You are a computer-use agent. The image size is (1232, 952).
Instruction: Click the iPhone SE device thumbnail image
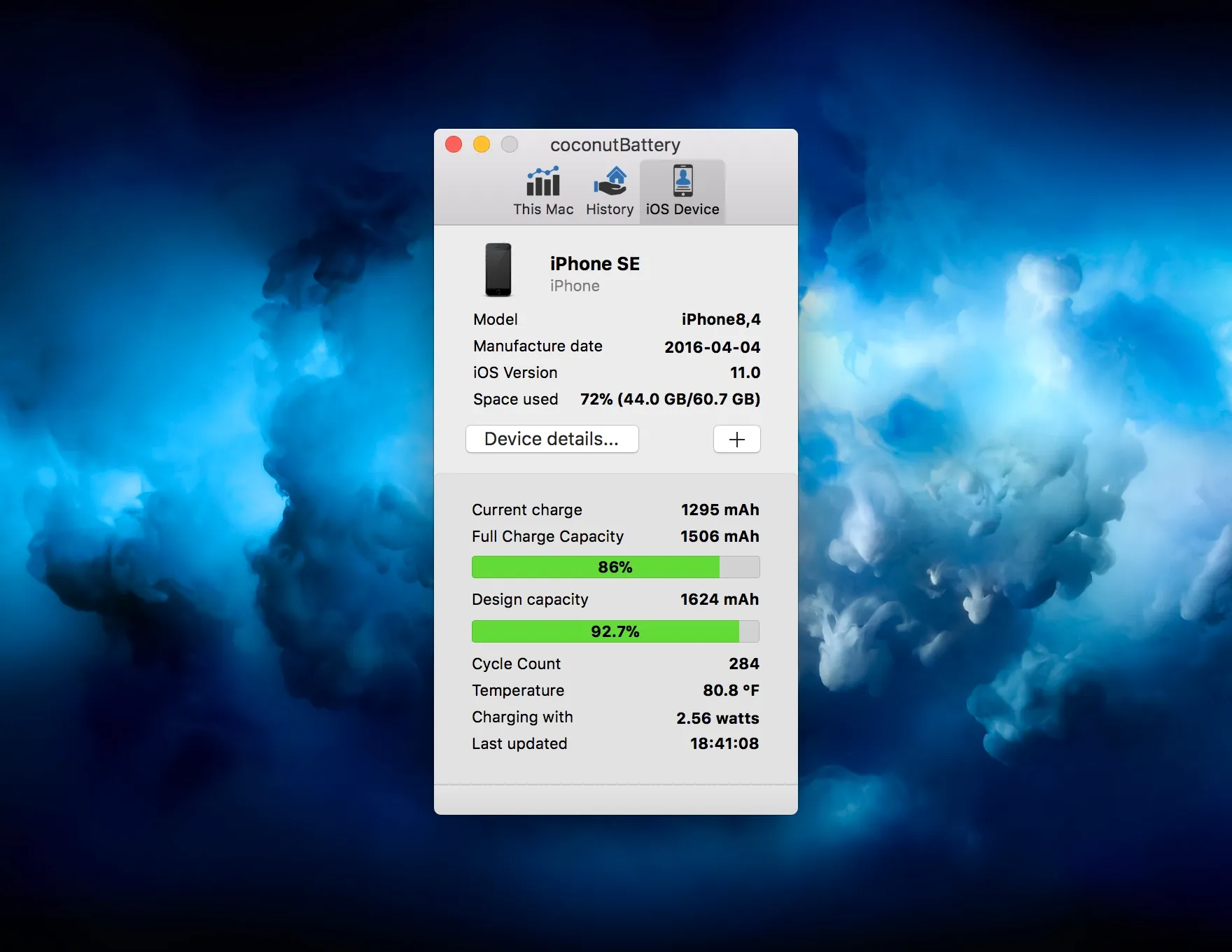(498, 270)
